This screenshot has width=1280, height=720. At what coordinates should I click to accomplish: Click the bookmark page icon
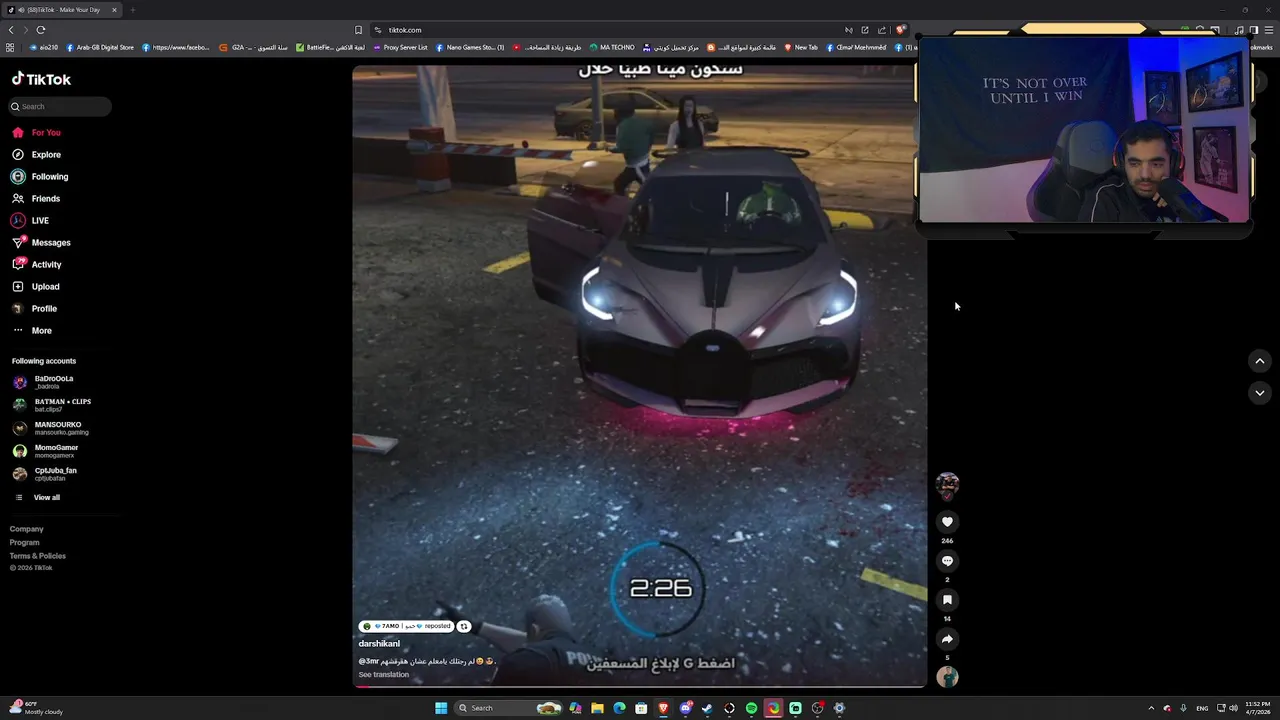[x=358, y=30]
